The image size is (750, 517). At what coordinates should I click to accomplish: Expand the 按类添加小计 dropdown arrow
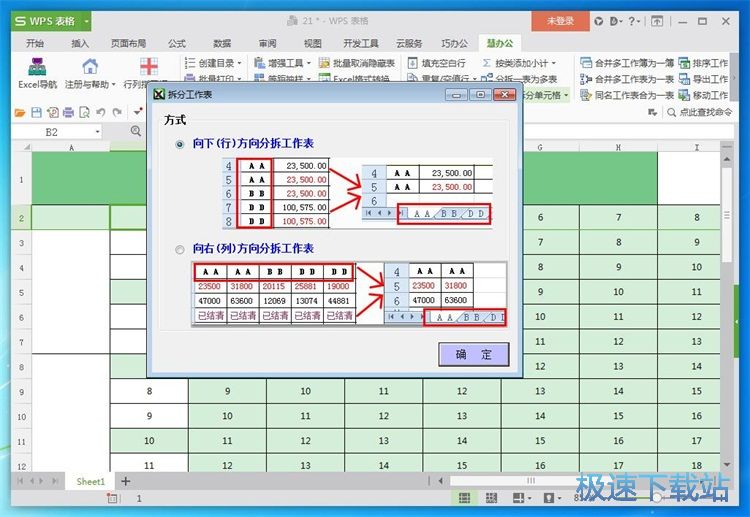(554, 63)
